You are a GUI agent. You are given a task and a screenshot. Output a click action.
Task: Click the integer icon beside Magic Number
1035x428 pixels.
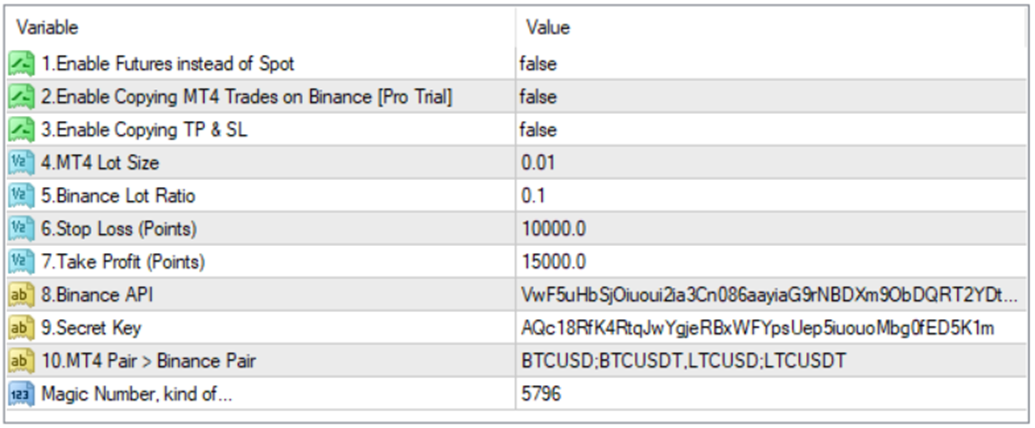click(21, 394)
